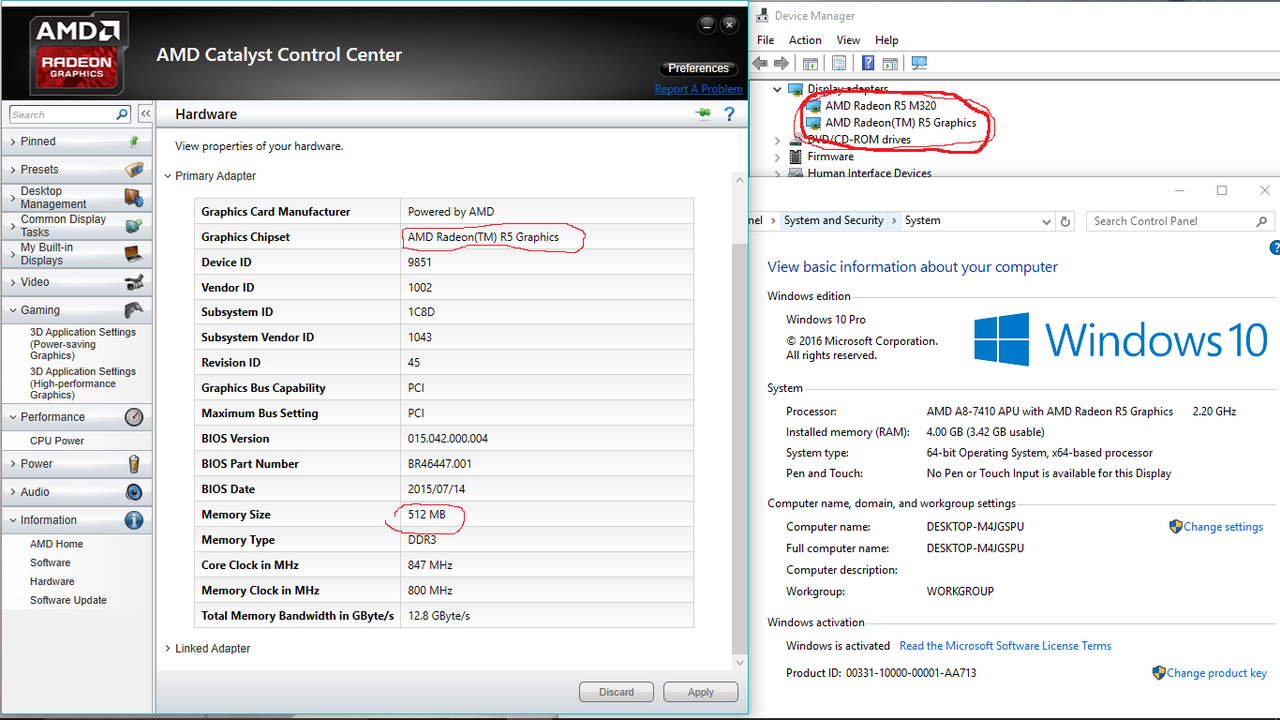This screenshot has width=1280, height=720.
Task: Open AMD Home under Information
Action: (56, 544)
